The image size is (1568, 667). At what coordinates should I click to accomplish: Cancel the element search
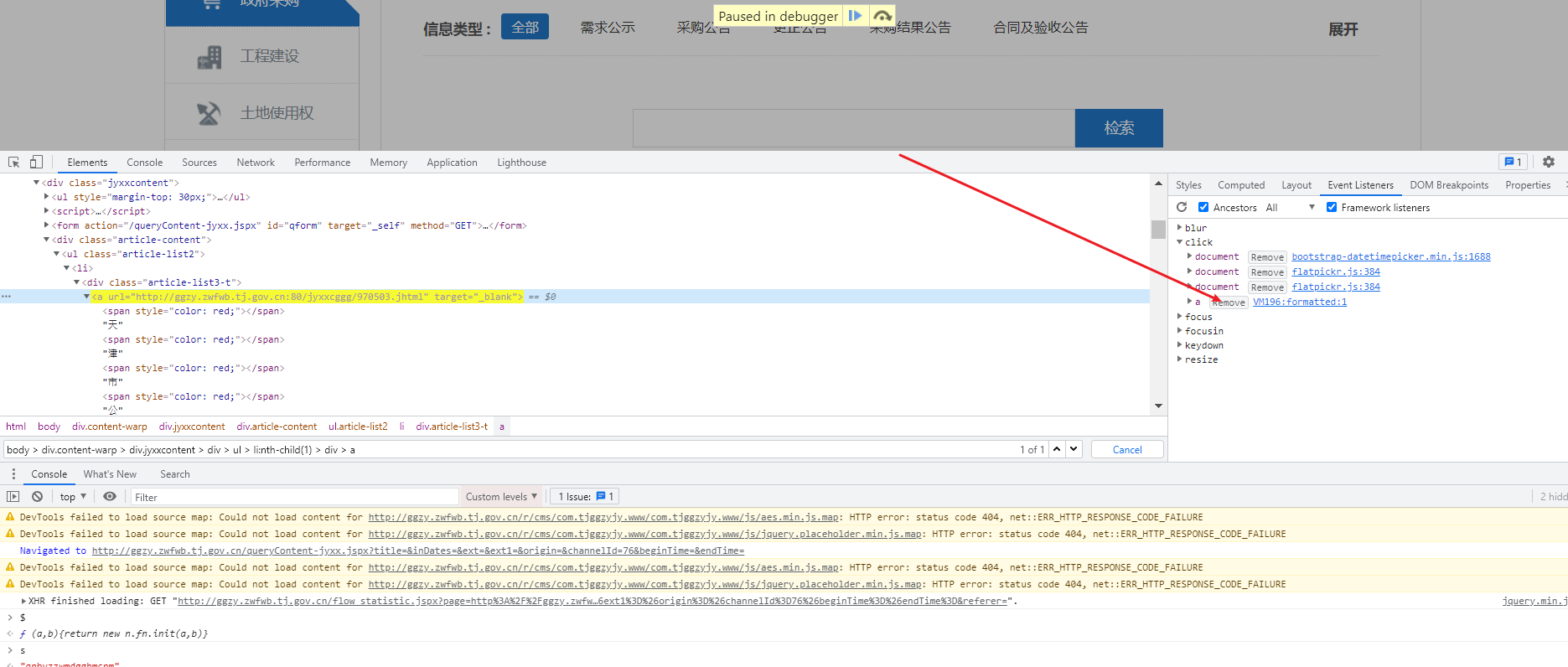(1126, 449)
